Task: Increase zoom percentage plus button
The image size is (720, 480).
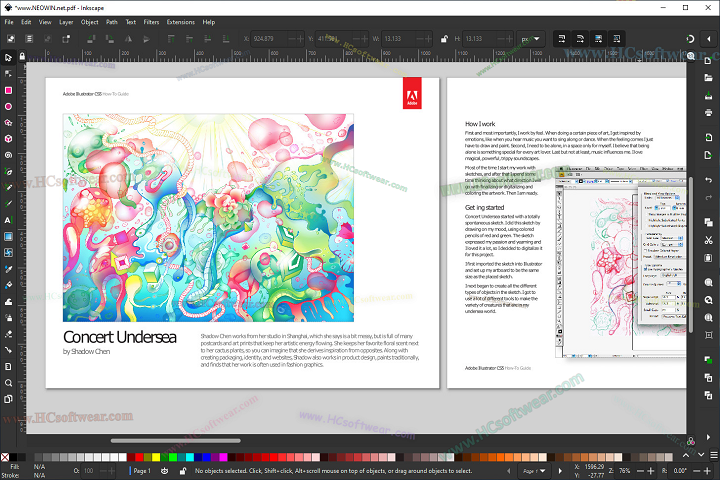Action: click(650, 471)
